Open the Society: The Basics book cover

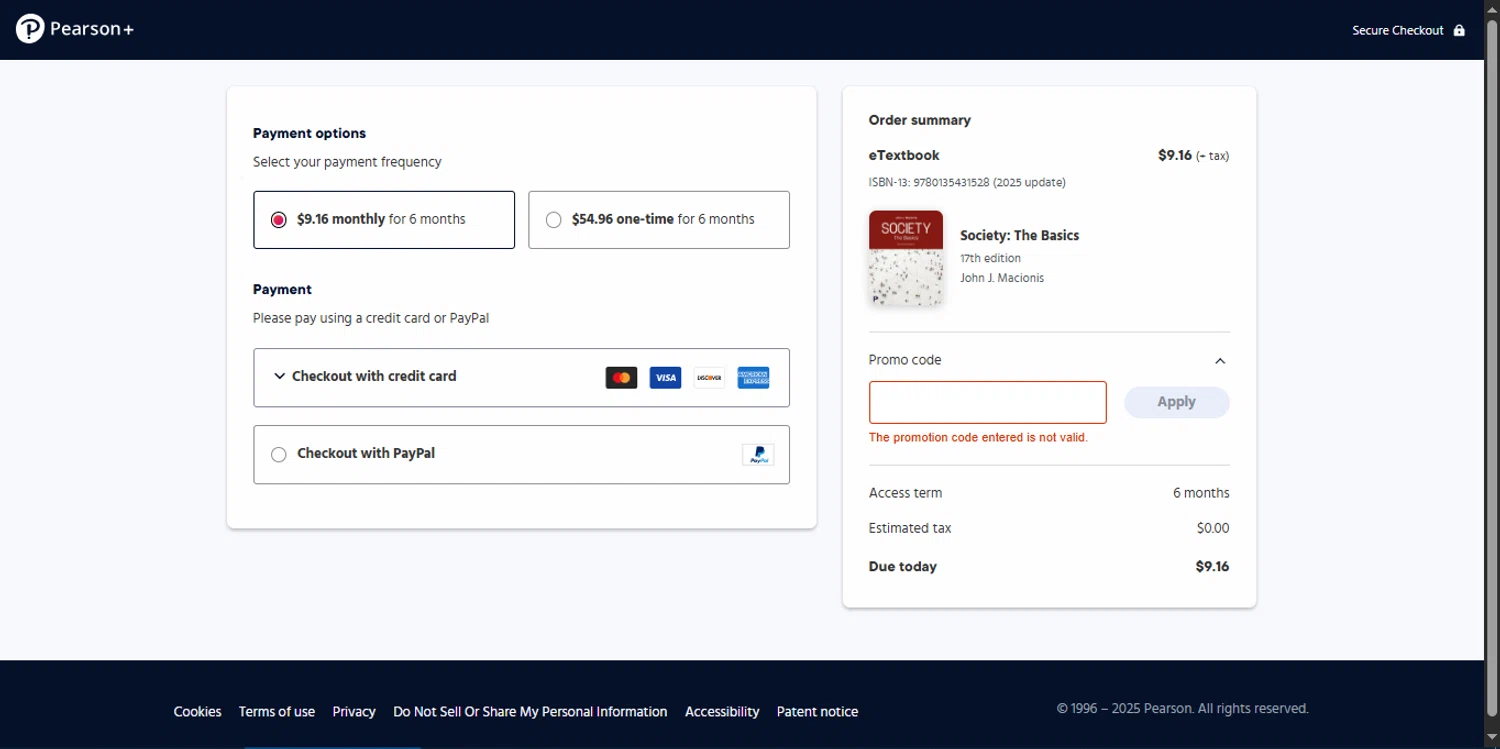[906, 258]
